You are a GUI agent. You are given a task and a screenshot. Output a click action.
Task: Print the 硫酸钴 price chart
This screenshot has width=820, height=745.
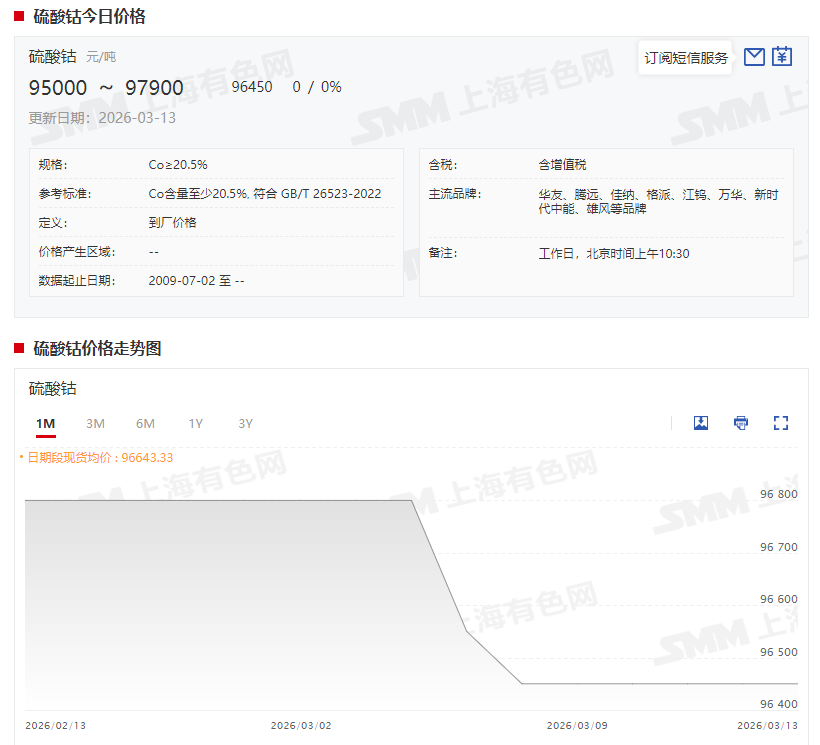[741, 423]
